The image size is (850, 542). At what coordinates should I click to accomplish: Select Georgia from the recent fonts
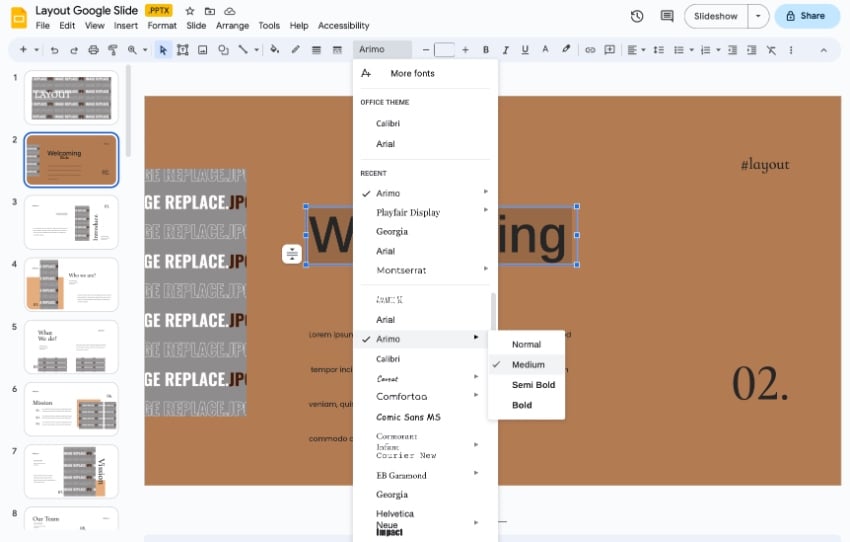392,231
